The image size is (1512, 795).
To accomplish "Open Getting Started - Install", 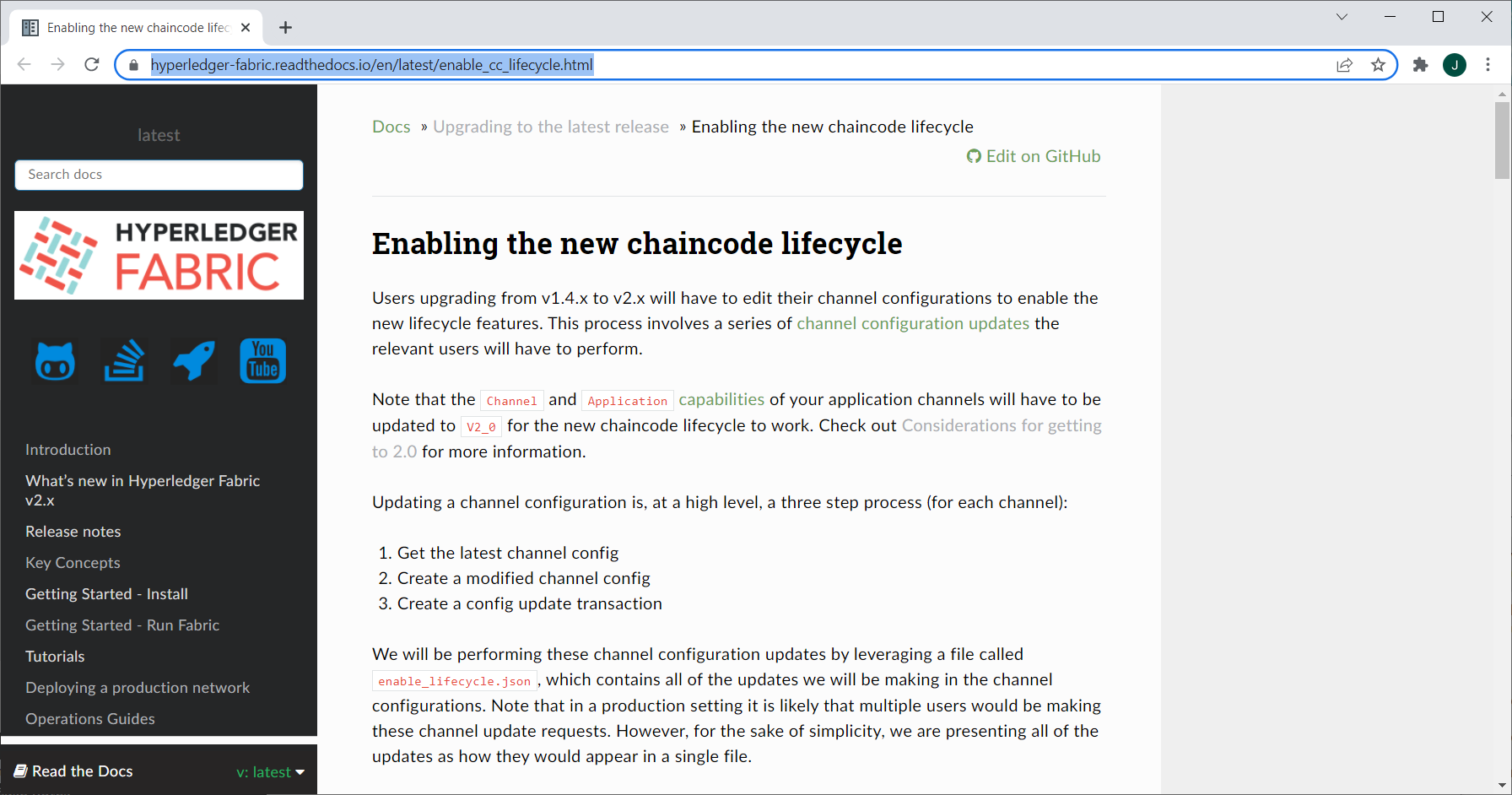I will click(106, 594).
